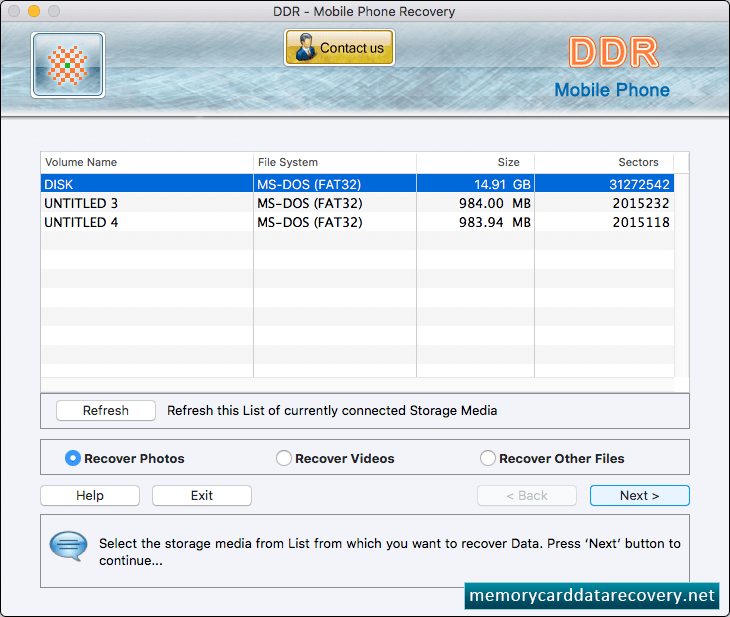Click the 31272542 sectors value
Screen dimensions: 730x617
click(639, 184)
